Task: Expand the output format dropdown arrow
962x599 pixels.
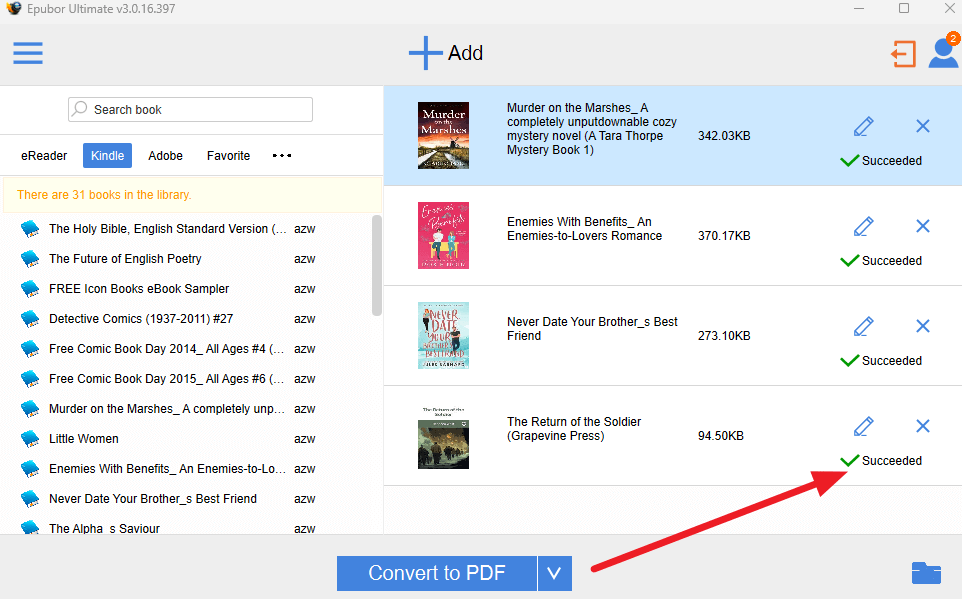Action: point(554,573)
